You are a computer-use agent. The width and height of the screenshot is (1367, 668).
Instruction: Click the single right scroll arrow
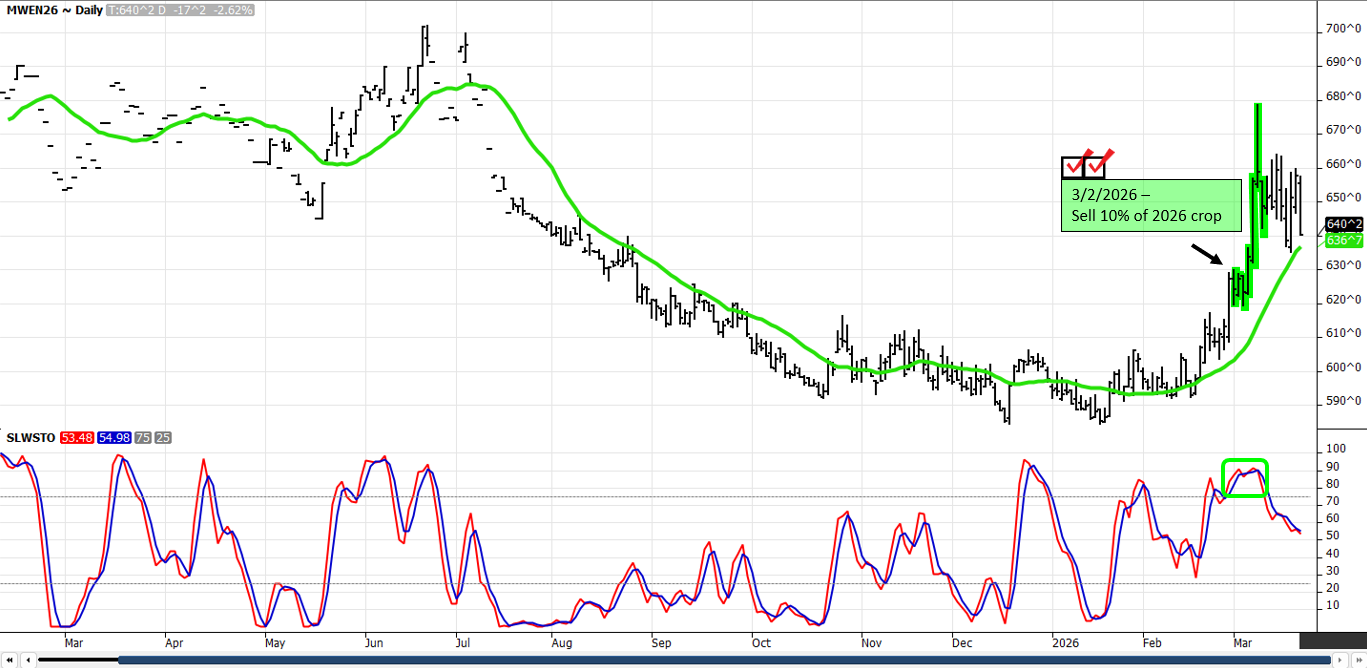pos(1340,660)
